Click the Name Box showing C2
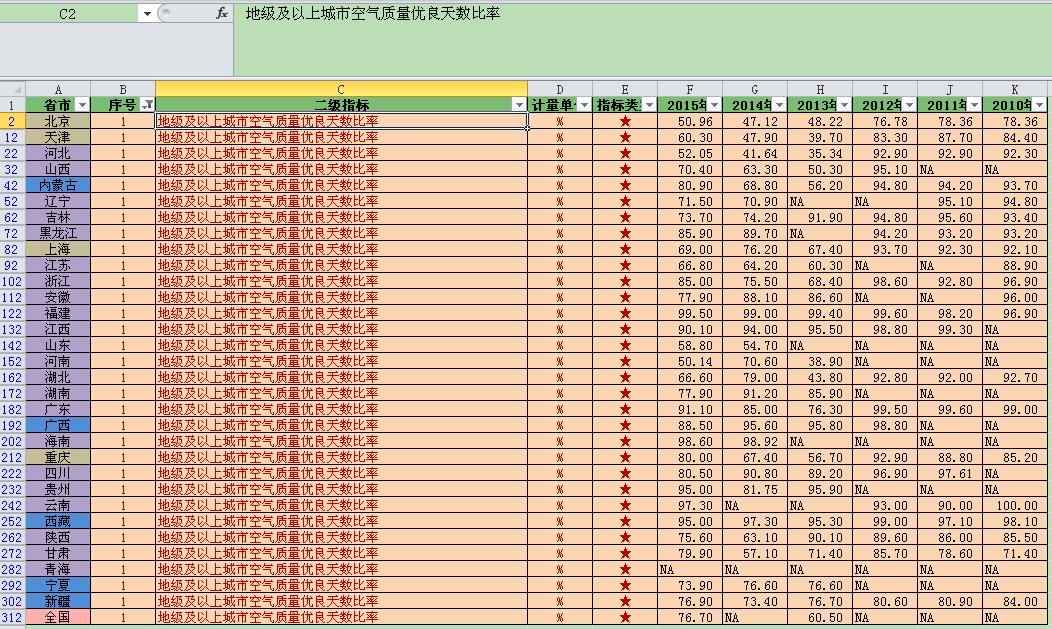The height and width of the screenshot is (629, 1052). pyautogui.click(x=68, y=13)
